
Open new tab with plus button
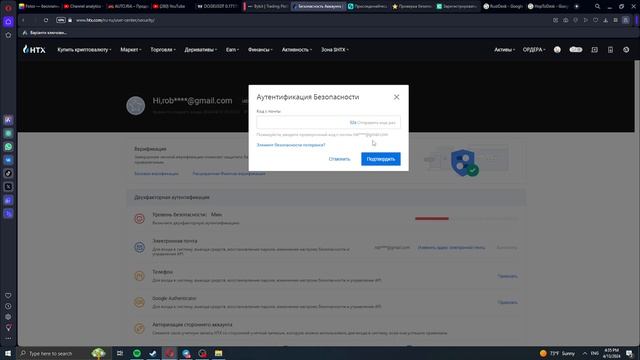click(576, 7)
